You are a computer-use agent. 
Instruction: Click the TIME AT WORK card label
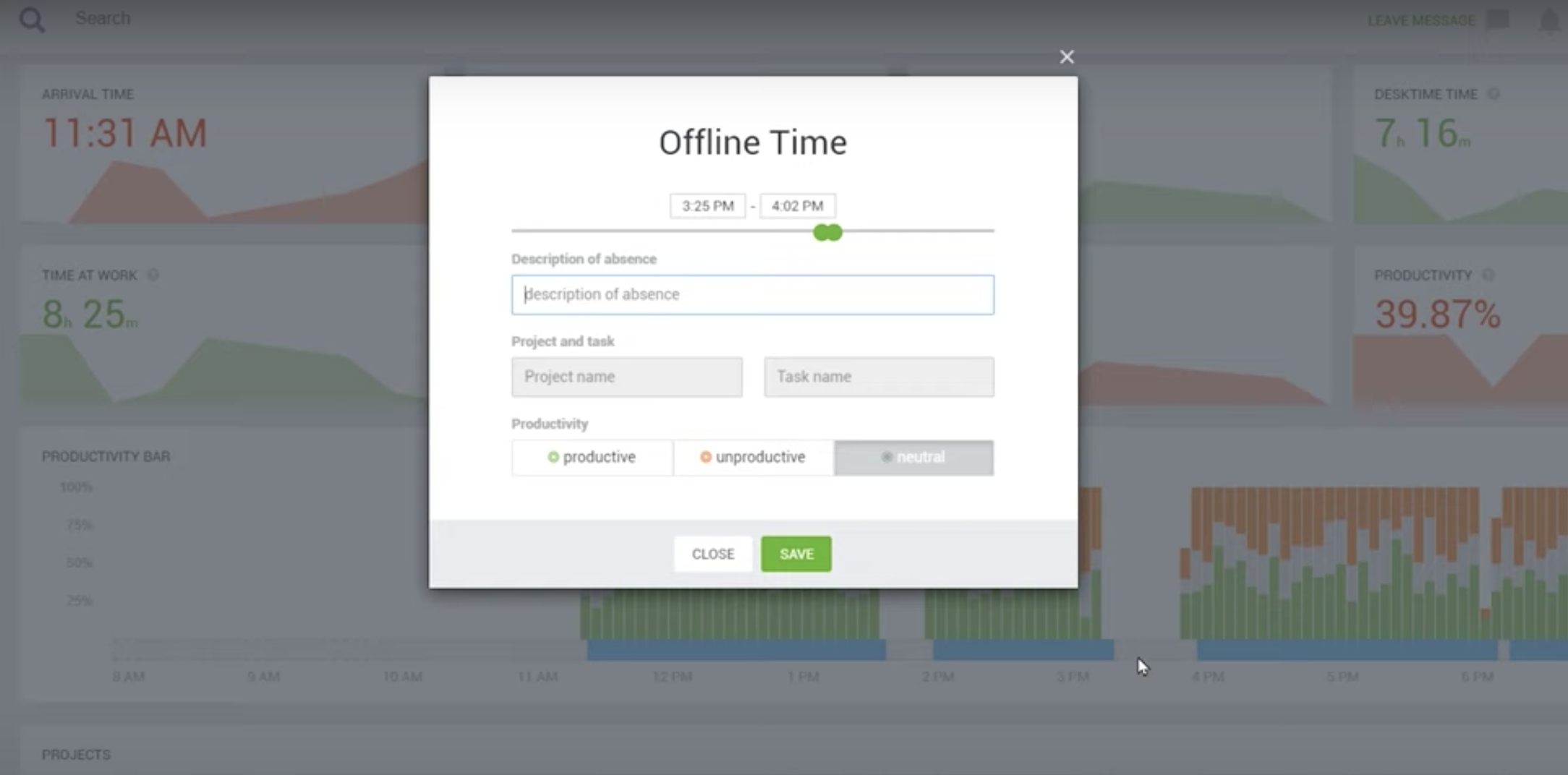click(89, 275)
